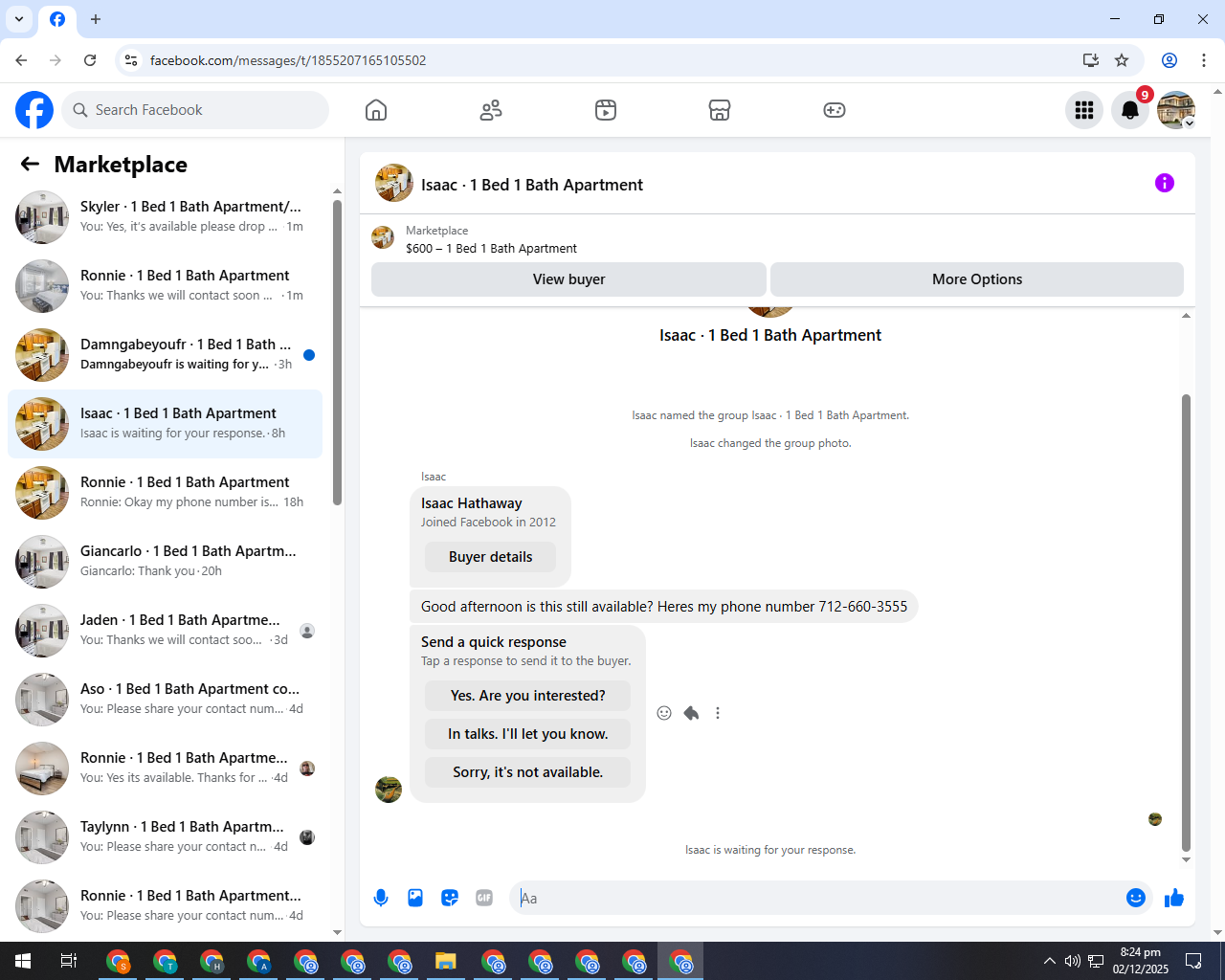Click Isaac's conversation header avatar

(x=394, y=183)
